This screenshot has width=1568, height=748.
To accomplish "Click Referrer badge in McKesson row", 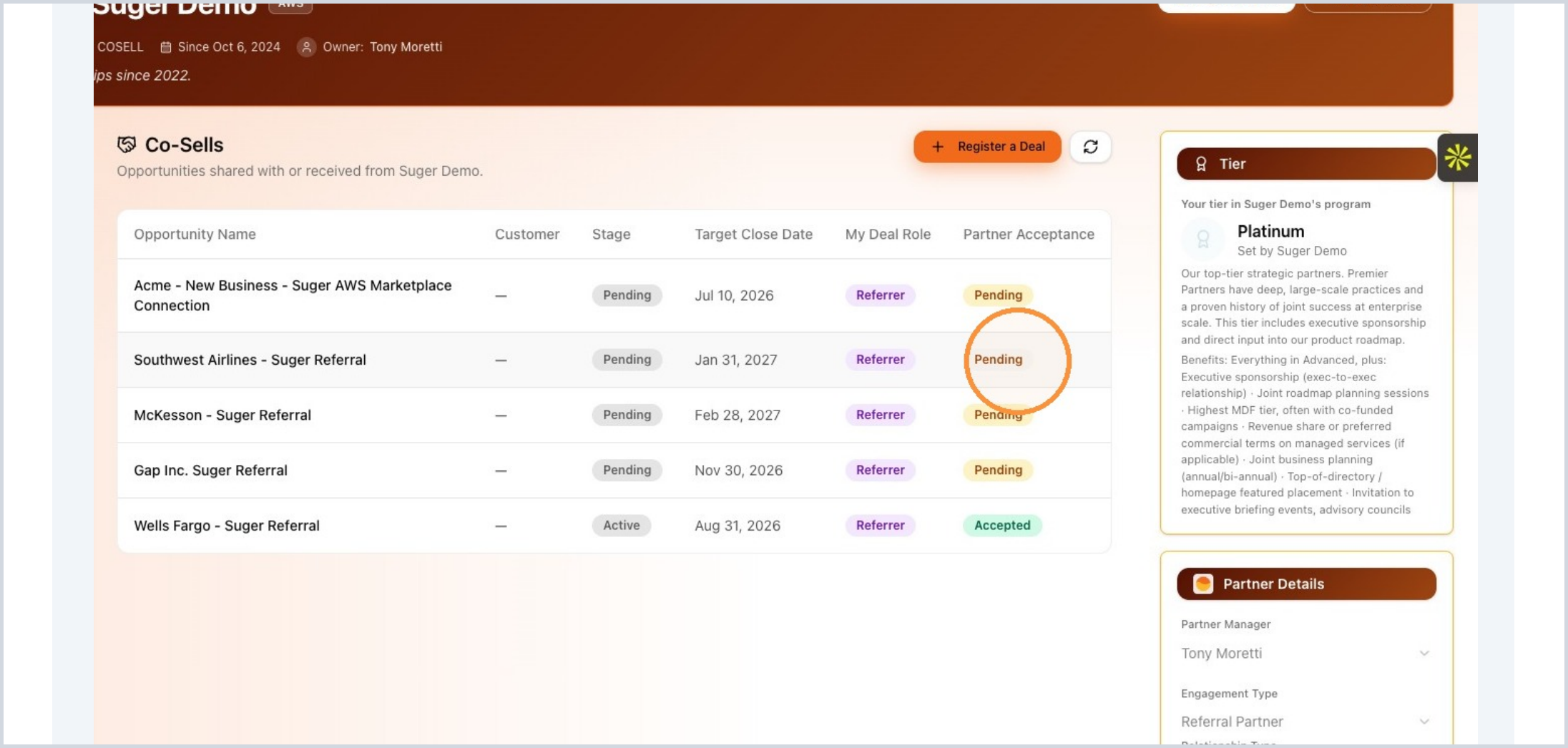I will tap(880, 415).
